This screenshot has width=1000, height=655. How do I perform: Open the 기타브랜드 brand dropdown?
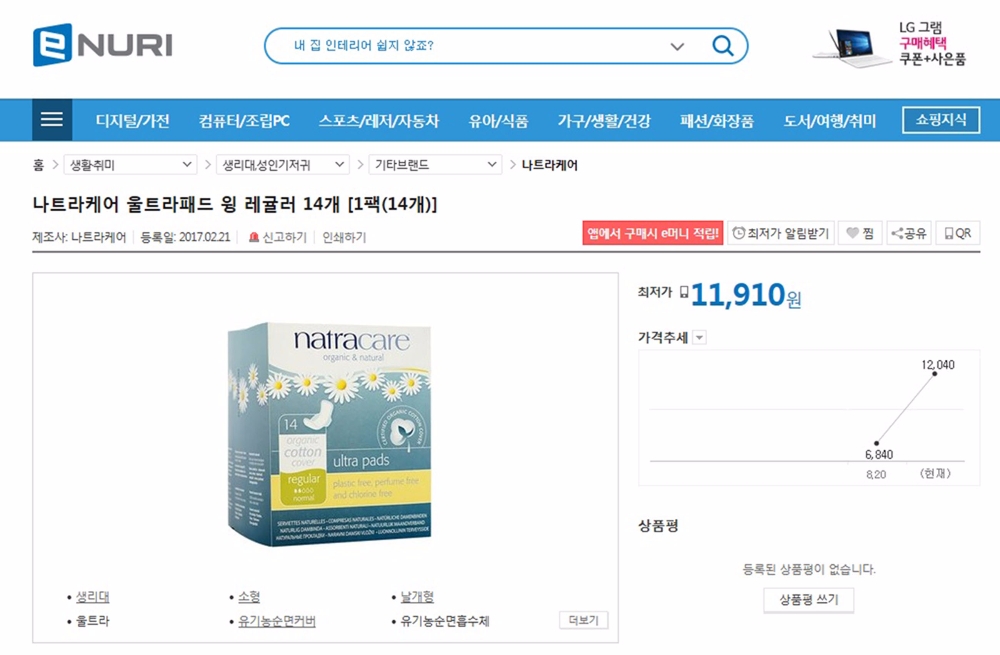pos(435,165)
